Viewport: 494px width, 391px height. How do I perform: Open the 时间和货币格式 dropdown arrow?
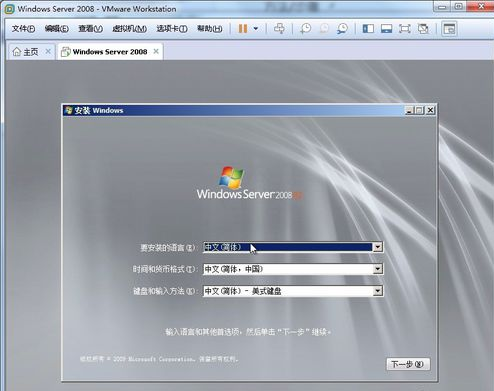[x=377, y=269]
